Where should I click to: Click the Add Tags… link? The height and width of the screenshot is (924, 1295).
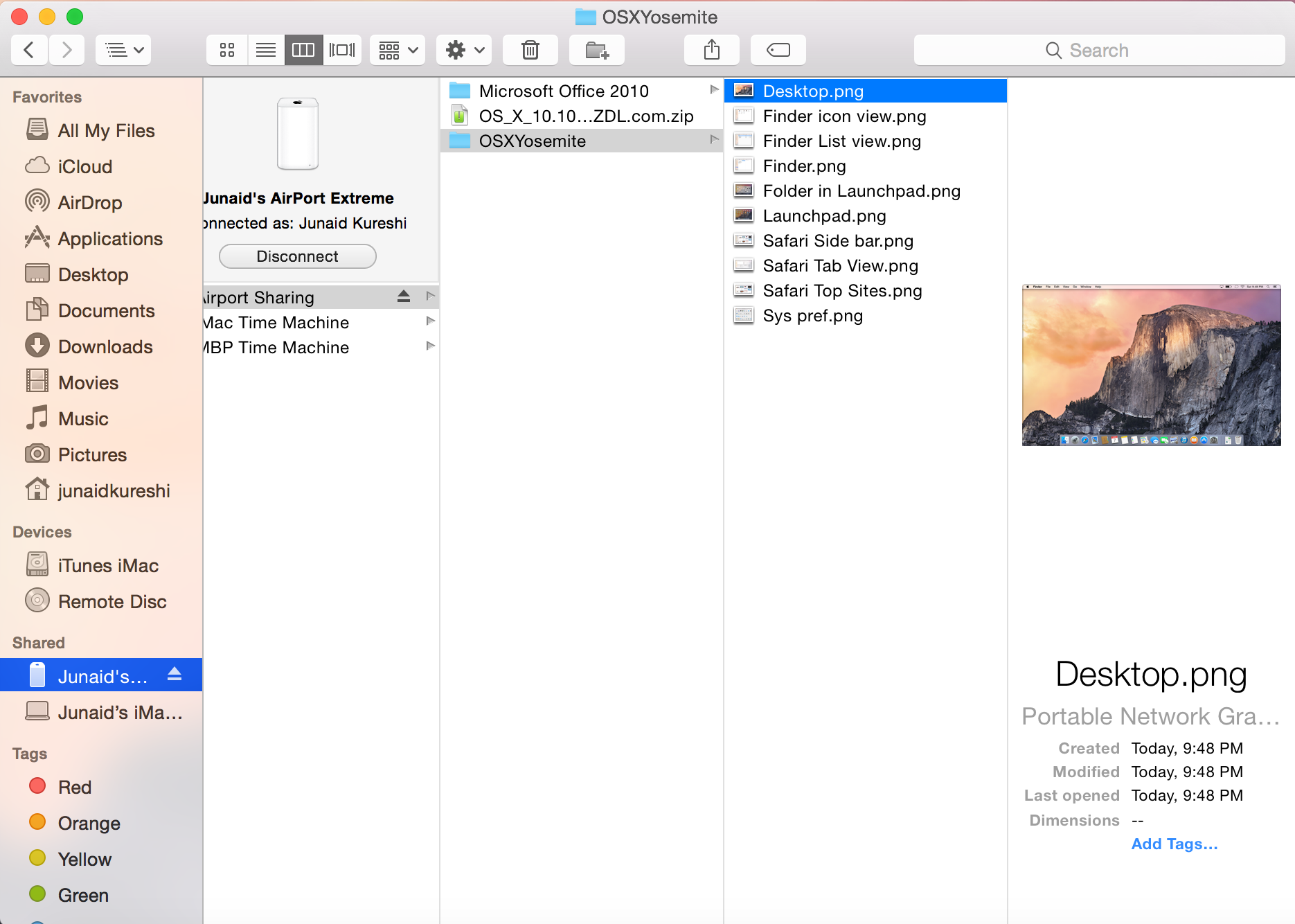tap(1175, 844)
